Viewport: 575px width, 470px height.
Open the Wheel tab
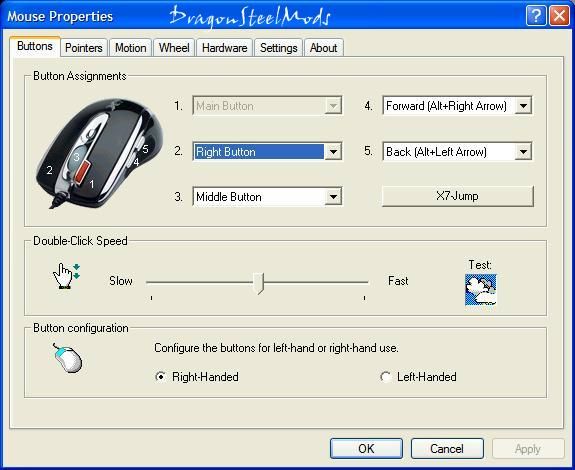[174, 48]
